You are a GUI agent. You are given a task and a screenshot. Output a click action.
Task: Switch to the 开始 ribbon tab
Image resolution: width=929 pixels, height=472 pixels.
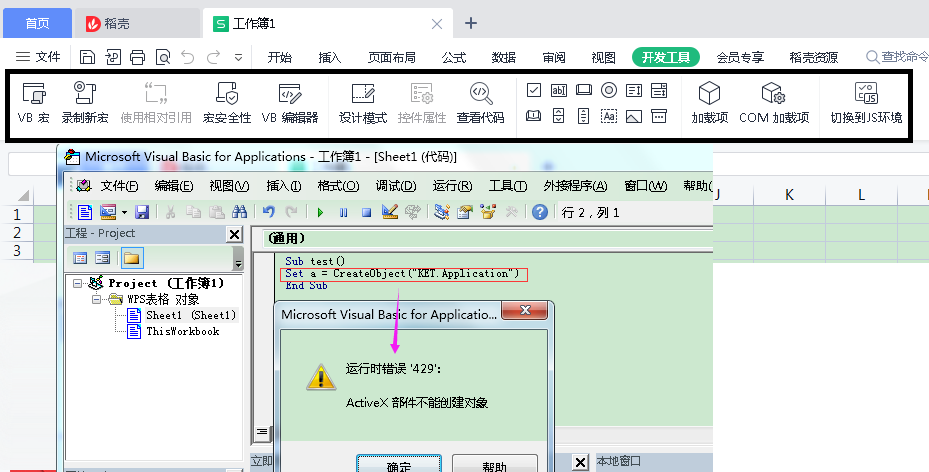click(279, 57)
